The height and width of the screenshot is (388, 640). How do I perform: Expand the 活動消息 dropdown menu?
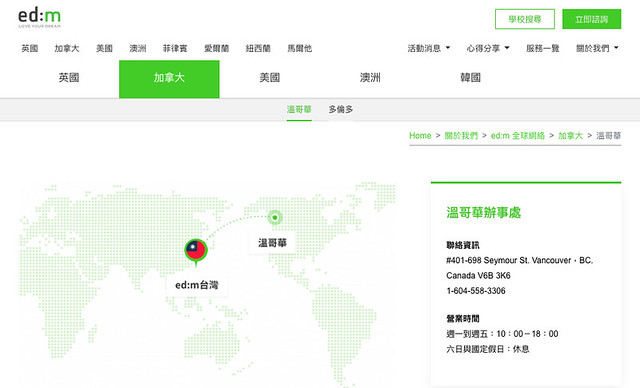429,49
